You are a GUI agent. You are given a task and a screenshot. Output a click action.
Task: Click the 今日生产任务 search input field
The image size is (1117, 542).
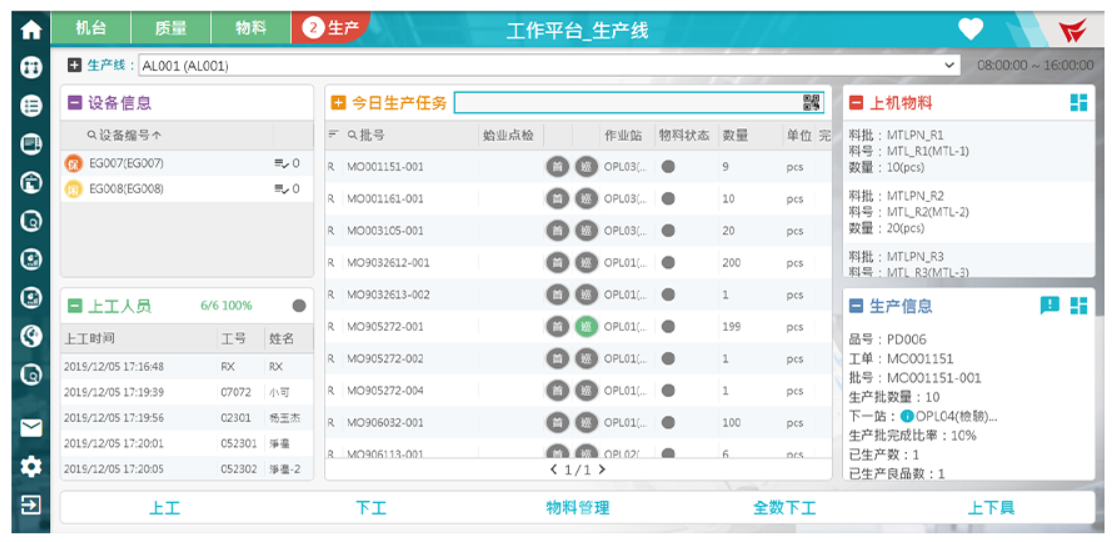(x=626, y=103)
